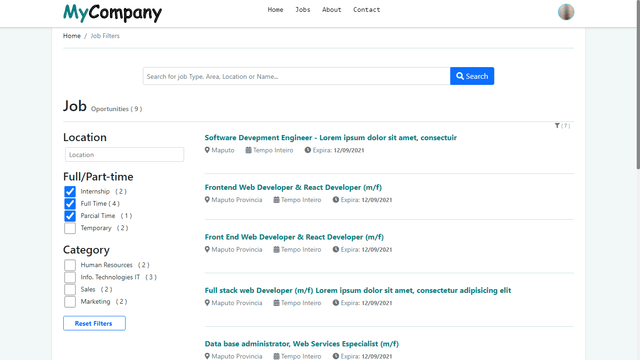
Task: Click calendar icon under Data base administrator
Action: tap(276, 356)
